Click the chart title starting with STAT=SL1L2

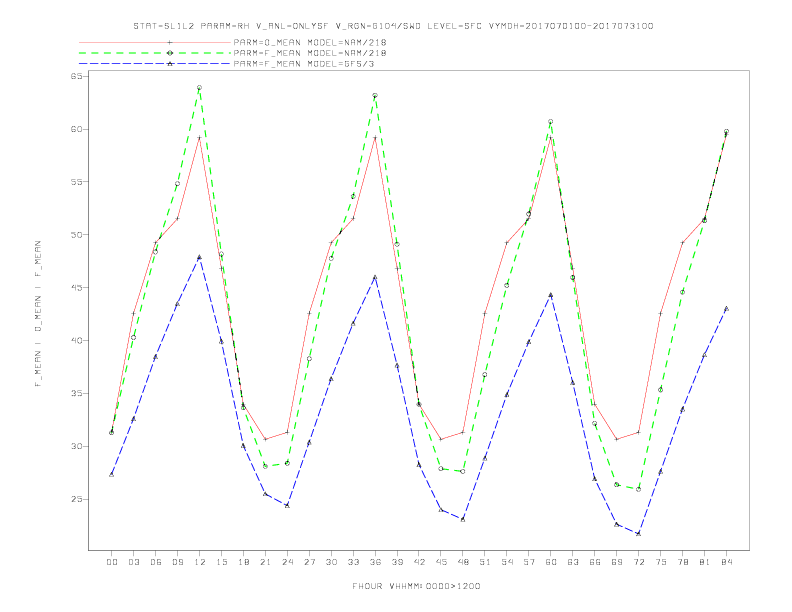coord(393,26)
